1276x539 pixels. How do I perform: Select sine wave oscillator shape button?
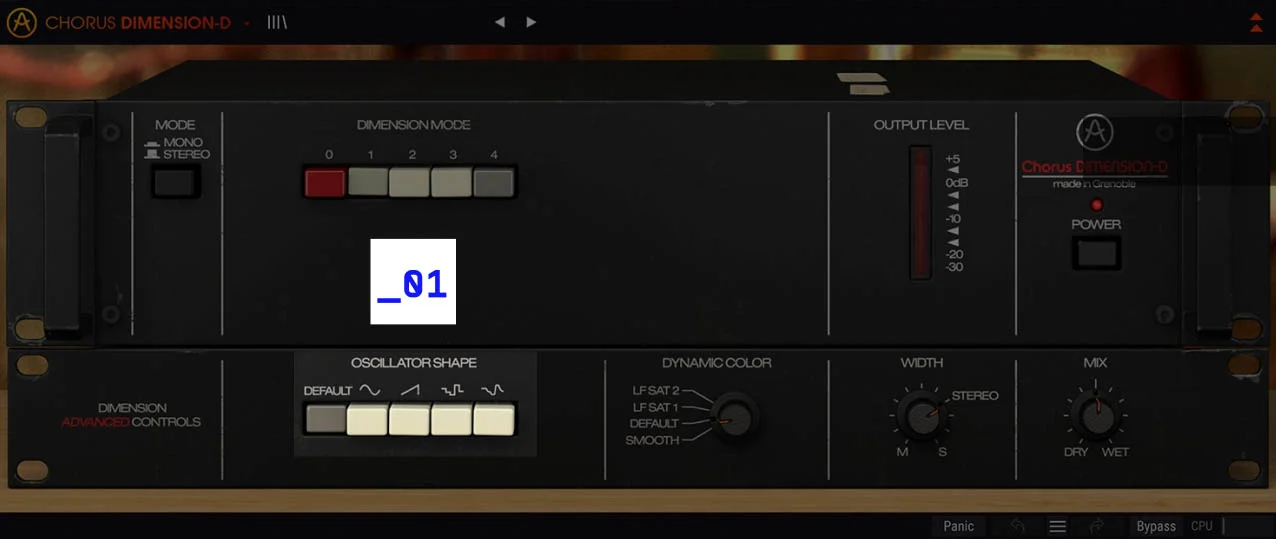(367, 418)
